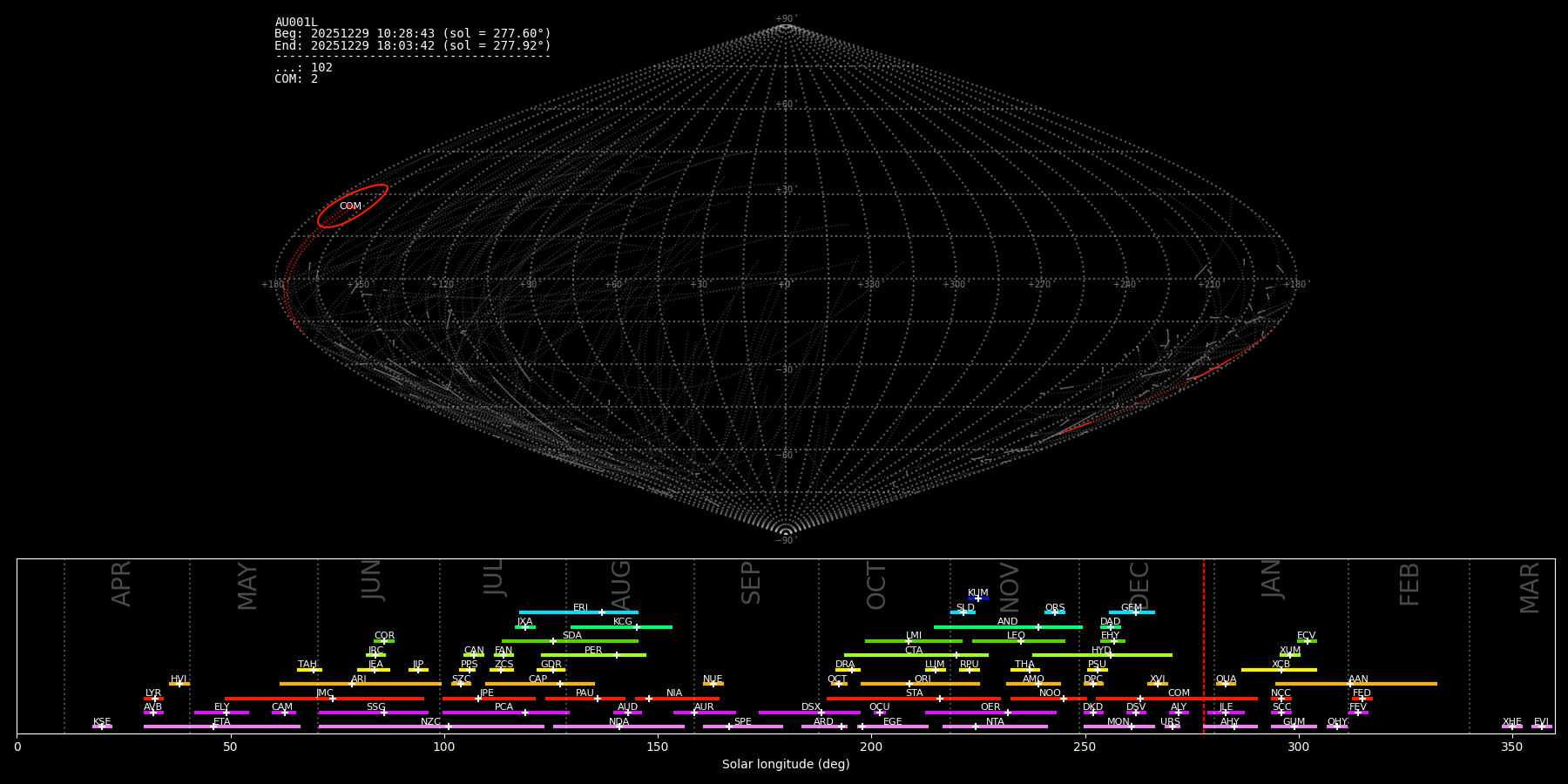Select the TAH shower label
This screenshot has height=784, width=1568.
[308, 665]
